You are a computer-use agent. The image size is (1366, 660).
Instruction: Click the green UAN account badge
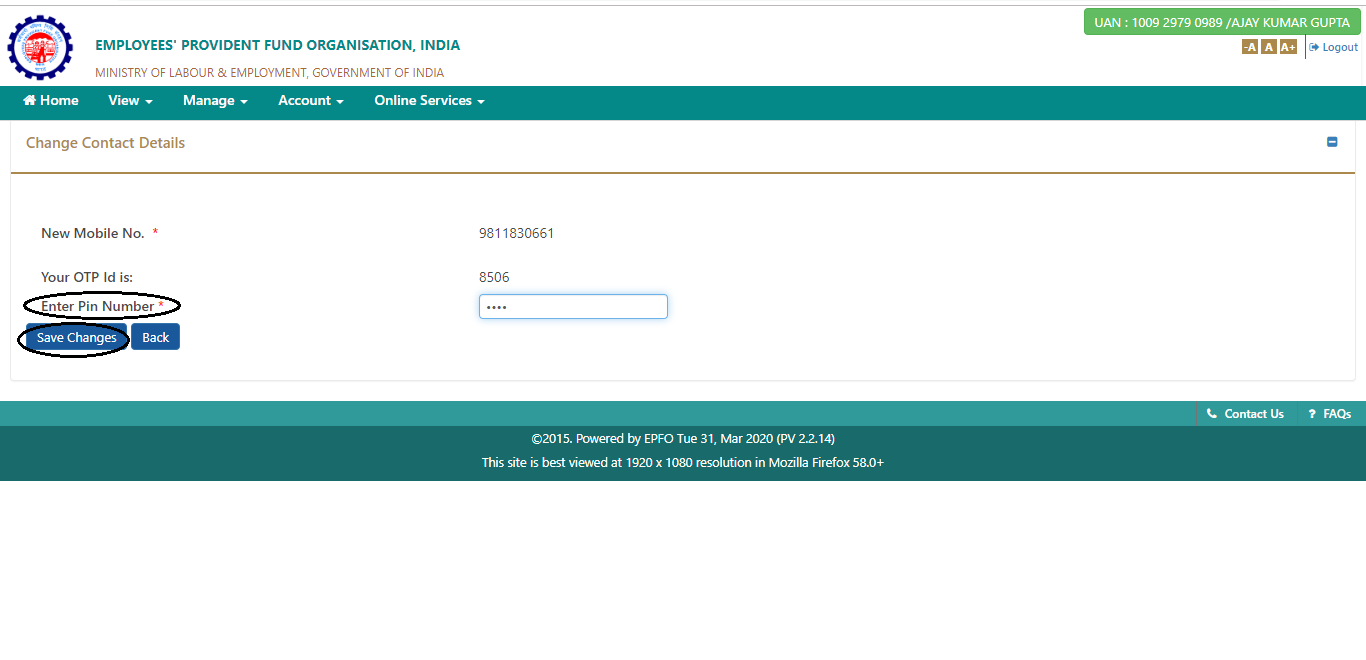(x=1222, y=22)
